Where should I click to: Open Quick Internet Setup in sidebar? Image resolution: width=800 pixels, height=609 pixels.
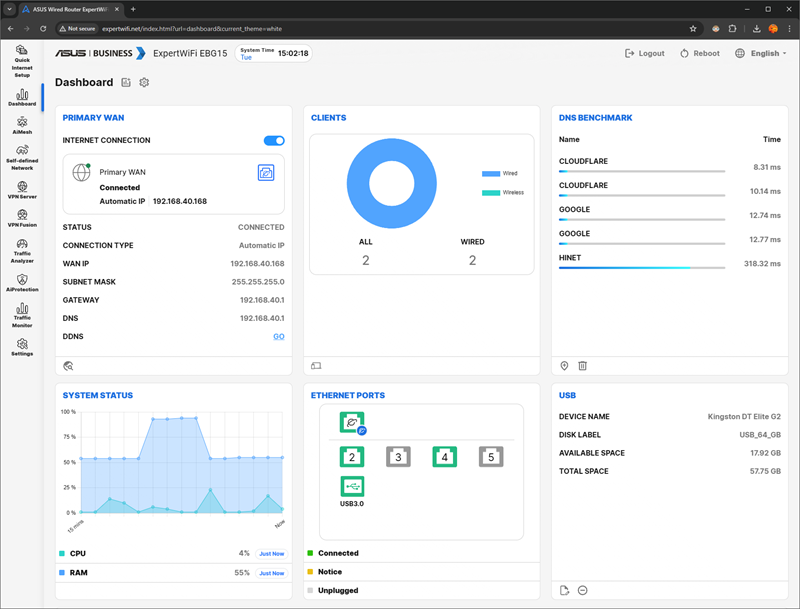(21, 60)
